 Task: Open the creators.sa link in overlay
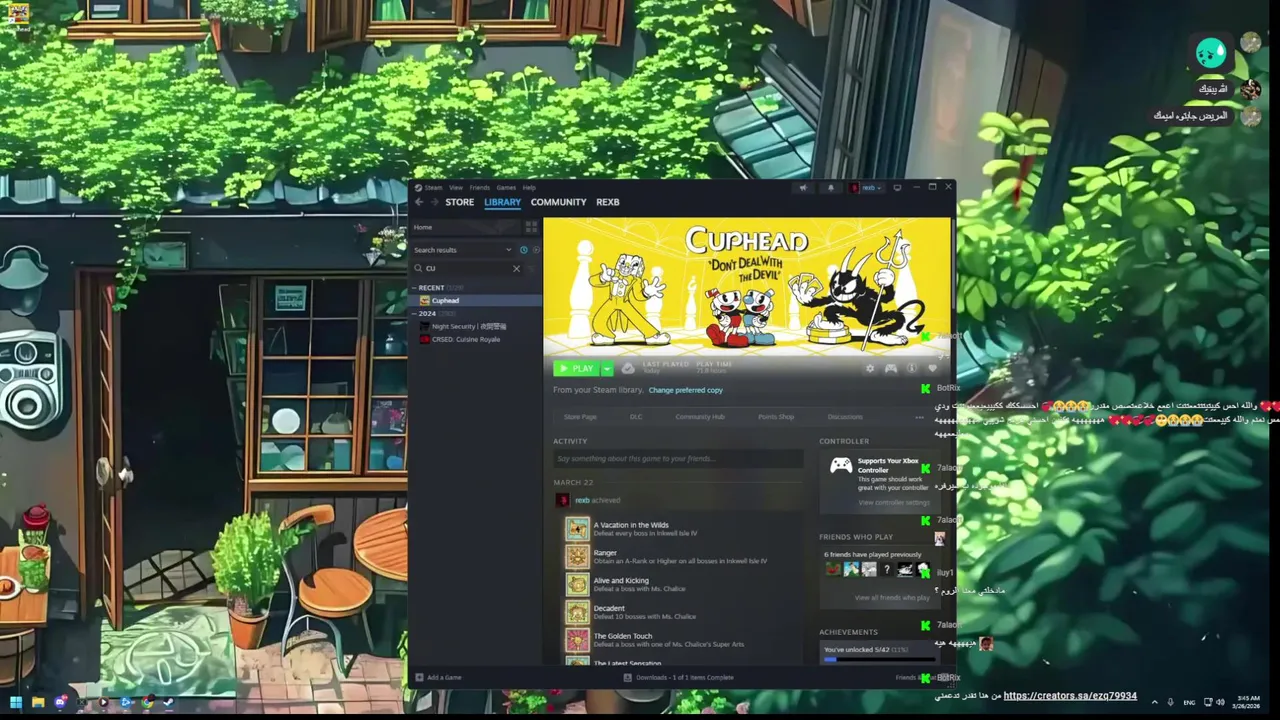(1070, 696)
